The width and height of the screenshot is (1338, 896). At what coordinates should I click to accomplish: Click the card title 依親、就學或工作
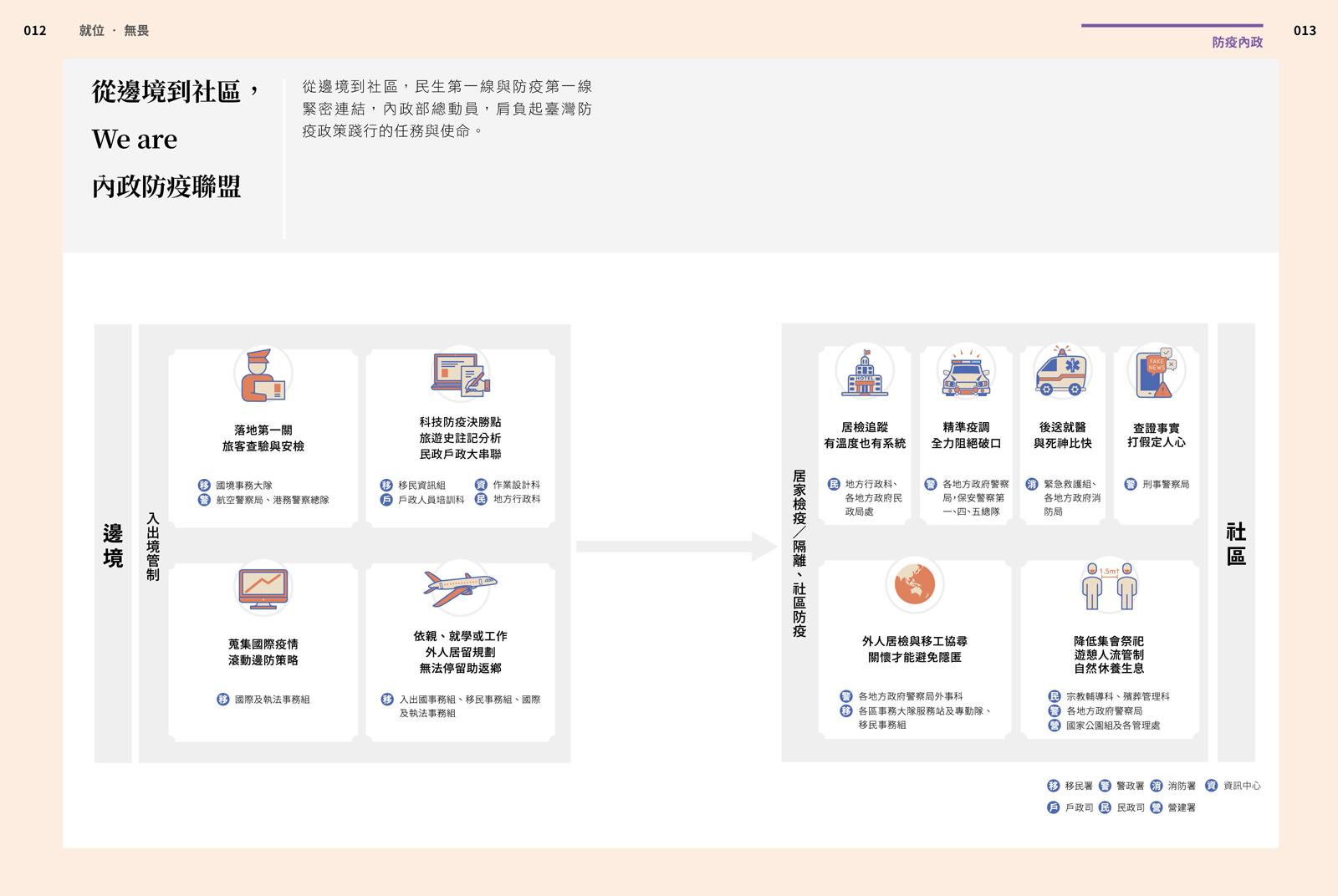coord(461,636)
